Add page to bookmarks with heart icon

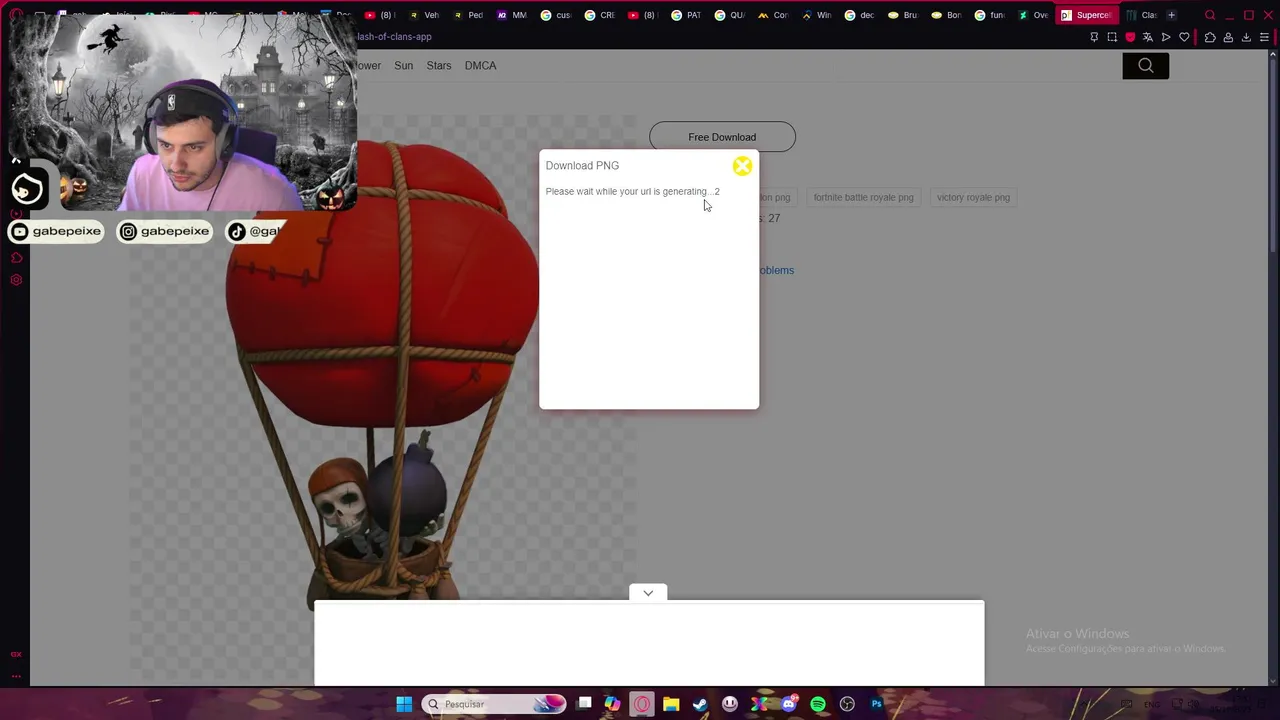[x=1185, y=37]
